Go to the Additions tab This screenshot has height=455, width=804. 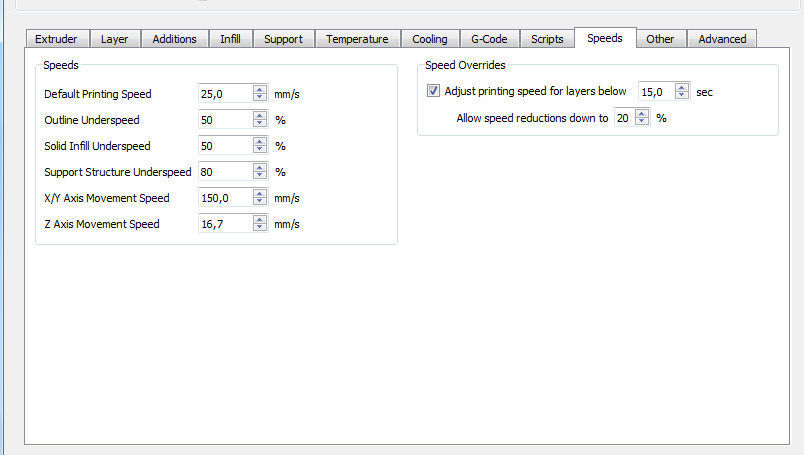tap(174, 39)
